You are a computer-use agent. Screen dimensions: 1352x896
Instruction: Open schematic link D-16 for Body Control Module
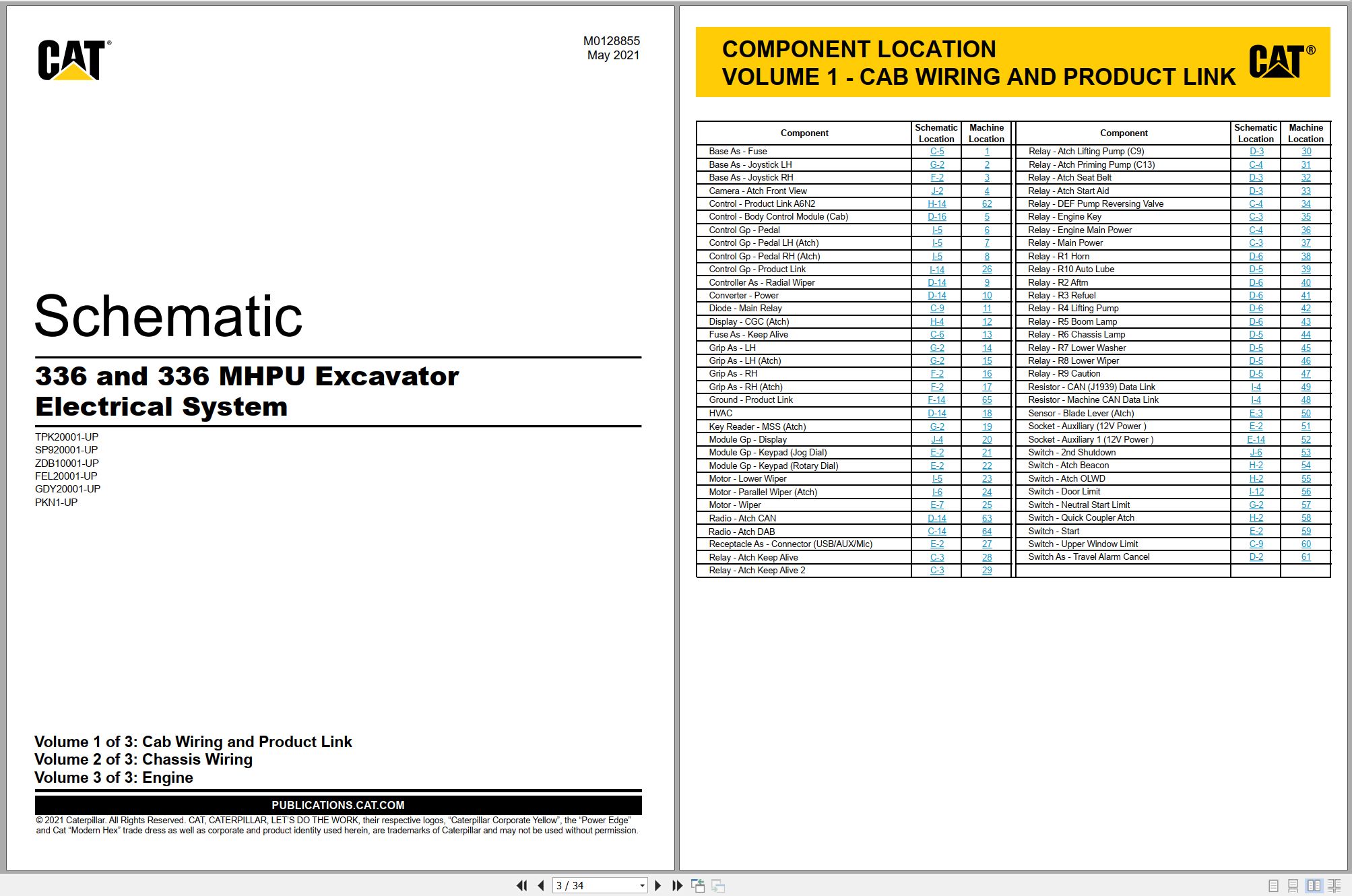click(936, 217)
